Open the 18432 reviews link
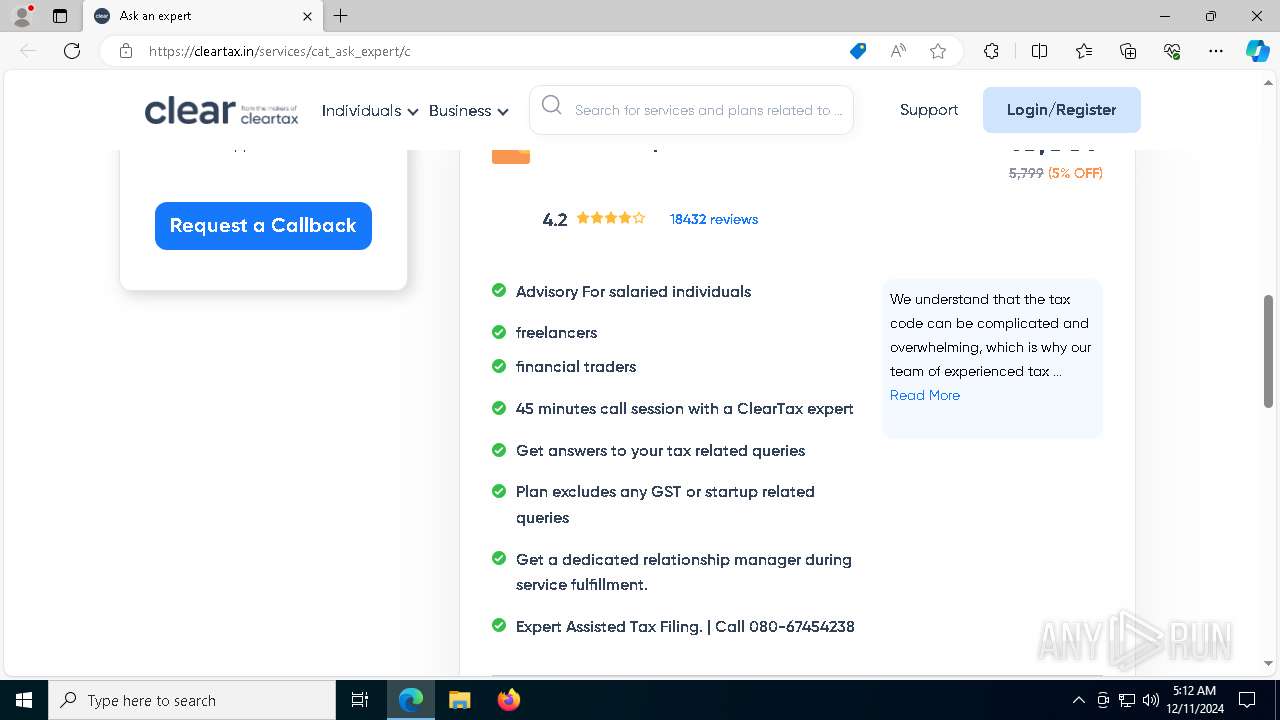This screenshot has width=1280, height=720. pos(714,219)
